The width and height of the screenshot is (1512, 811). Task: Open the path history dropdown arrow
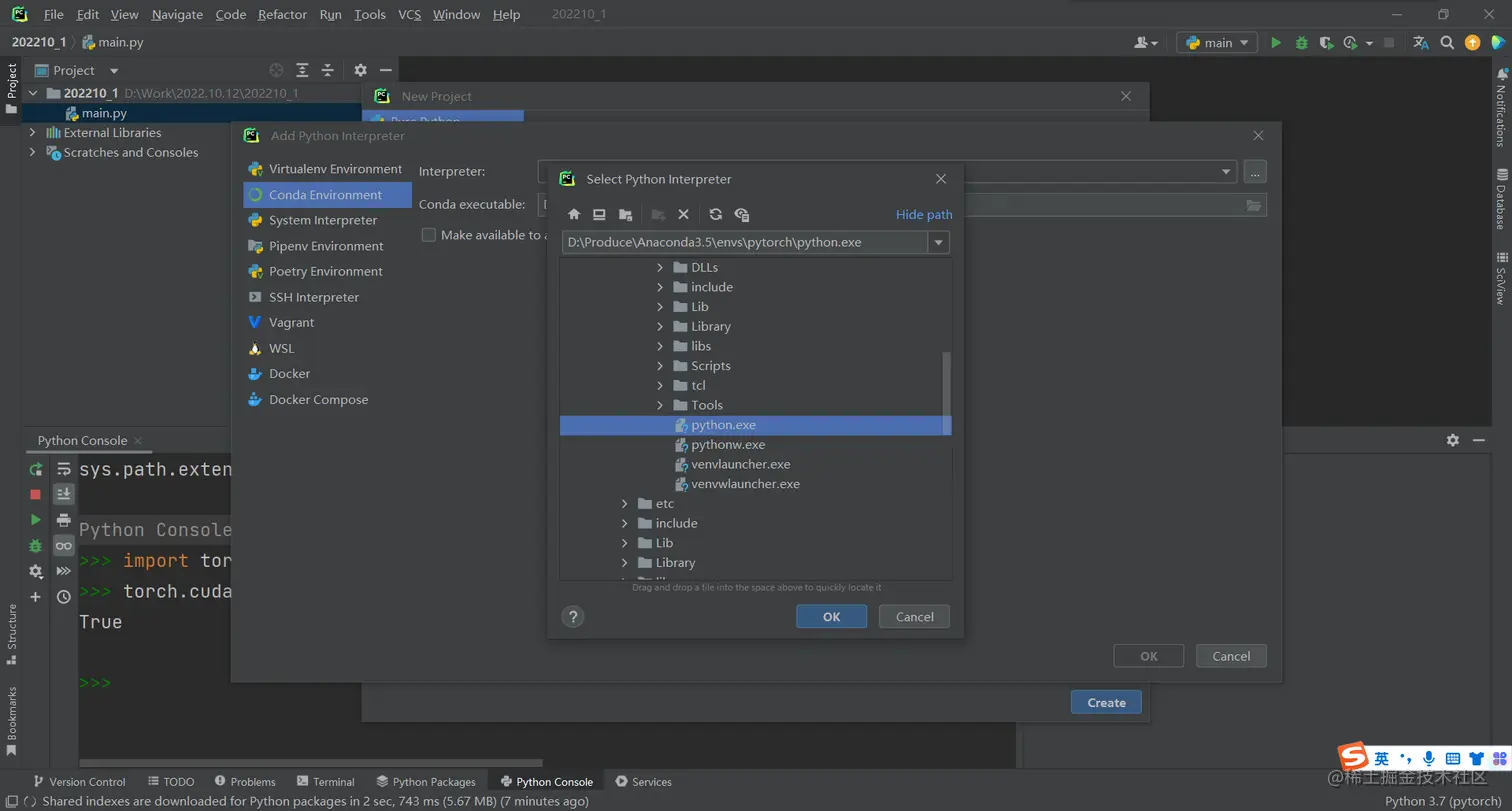(938, 243)
